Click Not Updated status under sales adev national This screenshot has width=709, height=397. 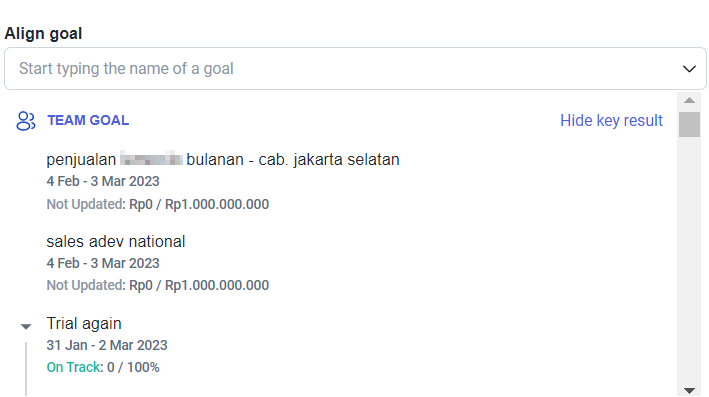pyautogui.click(x=85, y=285)
